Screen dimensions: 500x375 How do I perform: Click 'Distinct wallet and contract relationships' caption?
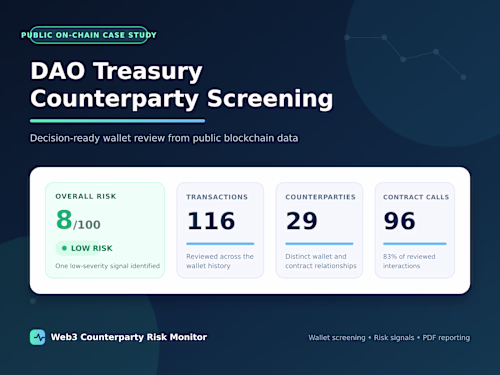321,261
